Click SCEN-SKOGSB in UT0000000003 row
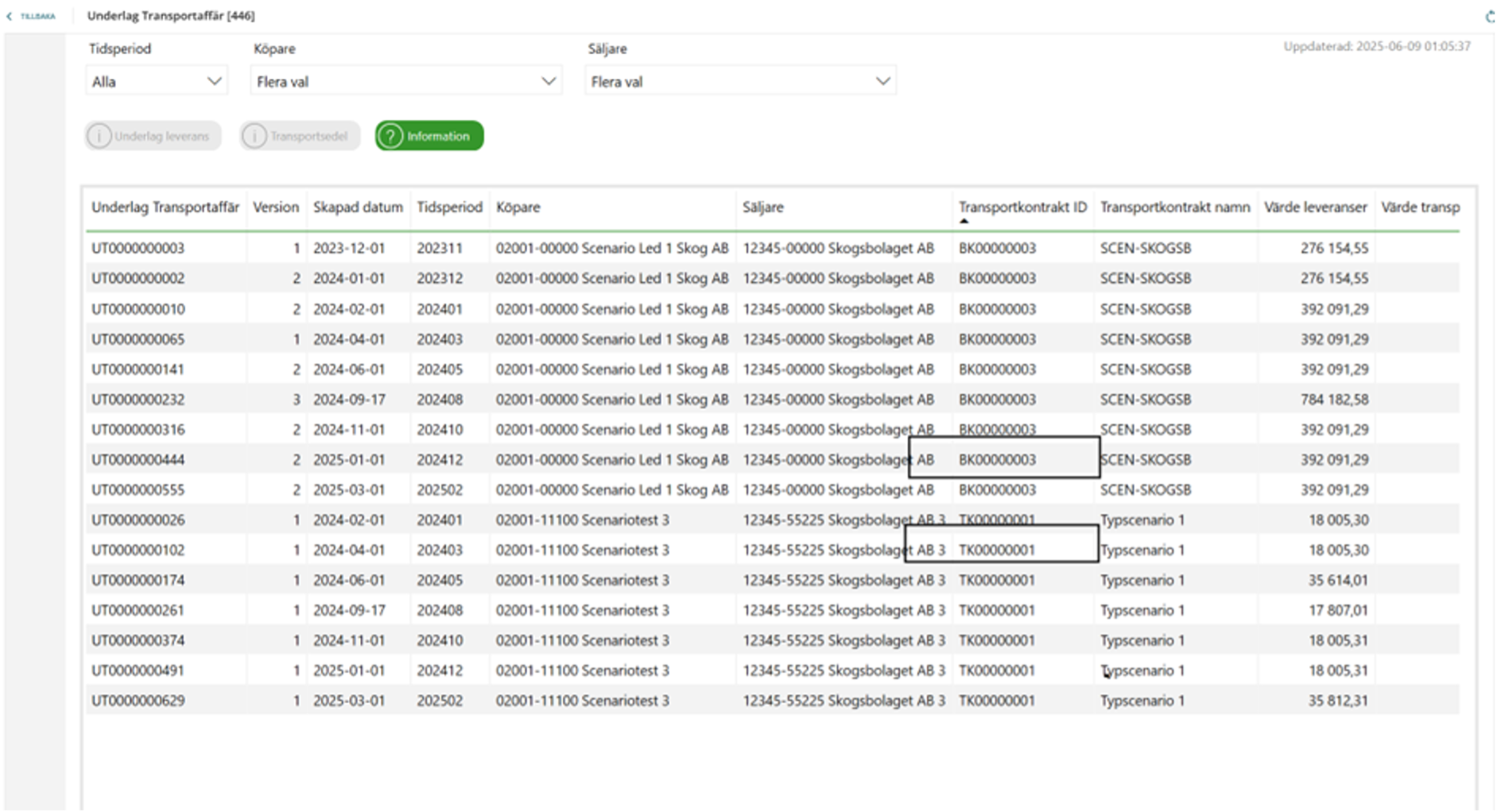Viewport: 1497px width, 812px height. [x=1146, y=248]
